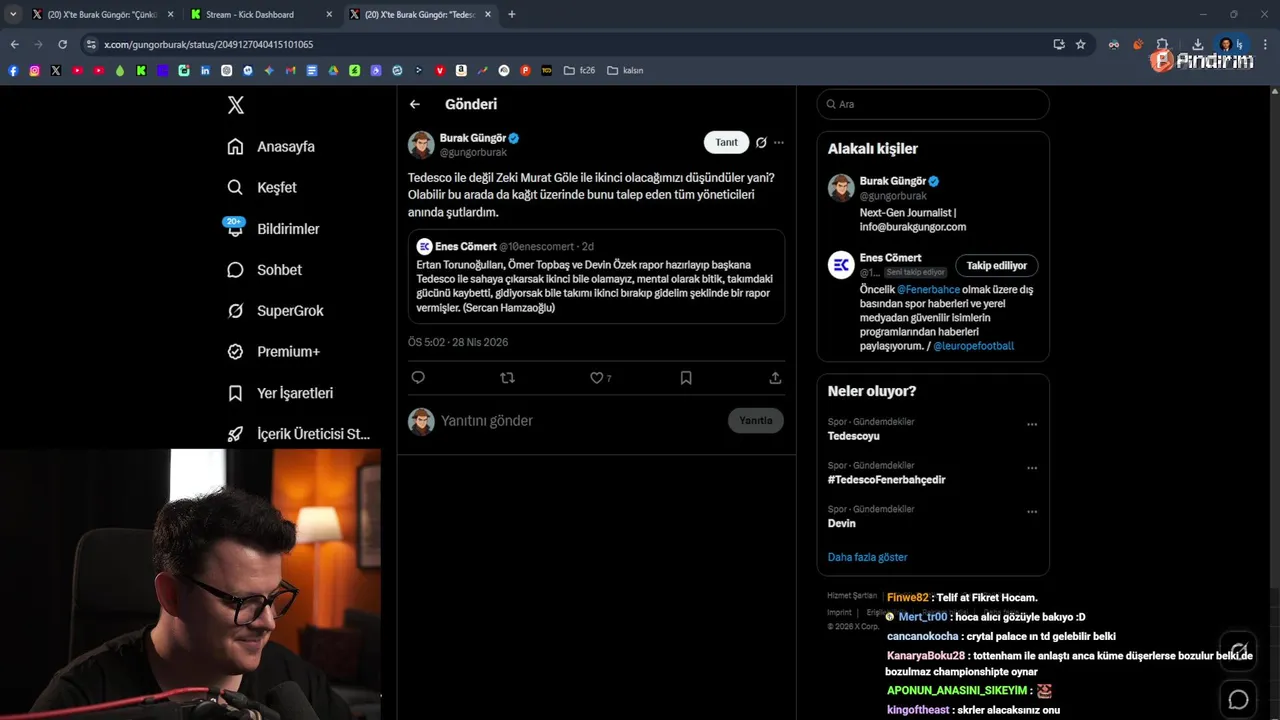Open the Chrome profile avatar button
Image resolution: width=1280 pixels, height=720 pixels.
click(1225, 44)
